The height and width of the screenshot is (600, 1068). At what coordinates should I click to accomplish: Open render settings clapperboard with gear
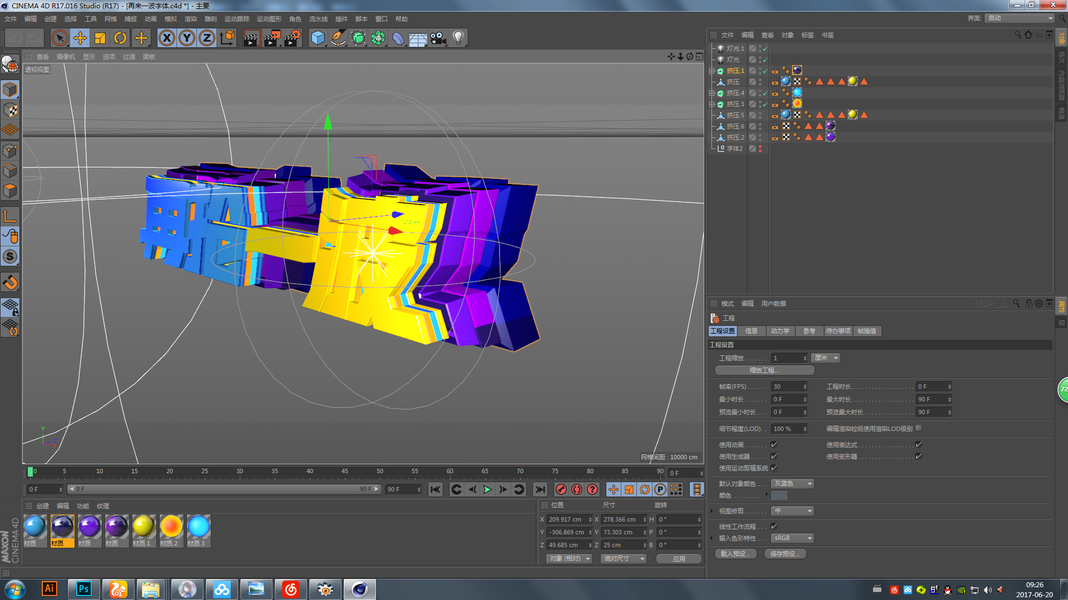coord(292,38)
